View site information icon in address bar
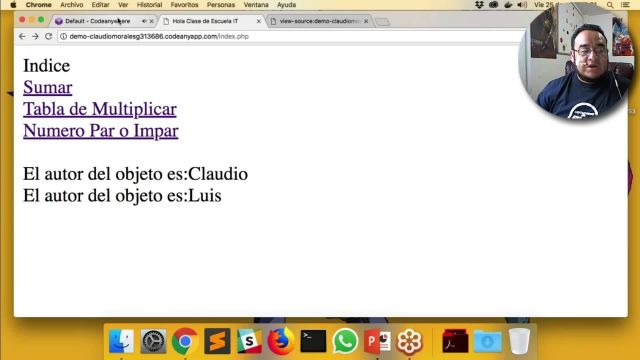This screenshot has height=360, width=640. (63, 36)
